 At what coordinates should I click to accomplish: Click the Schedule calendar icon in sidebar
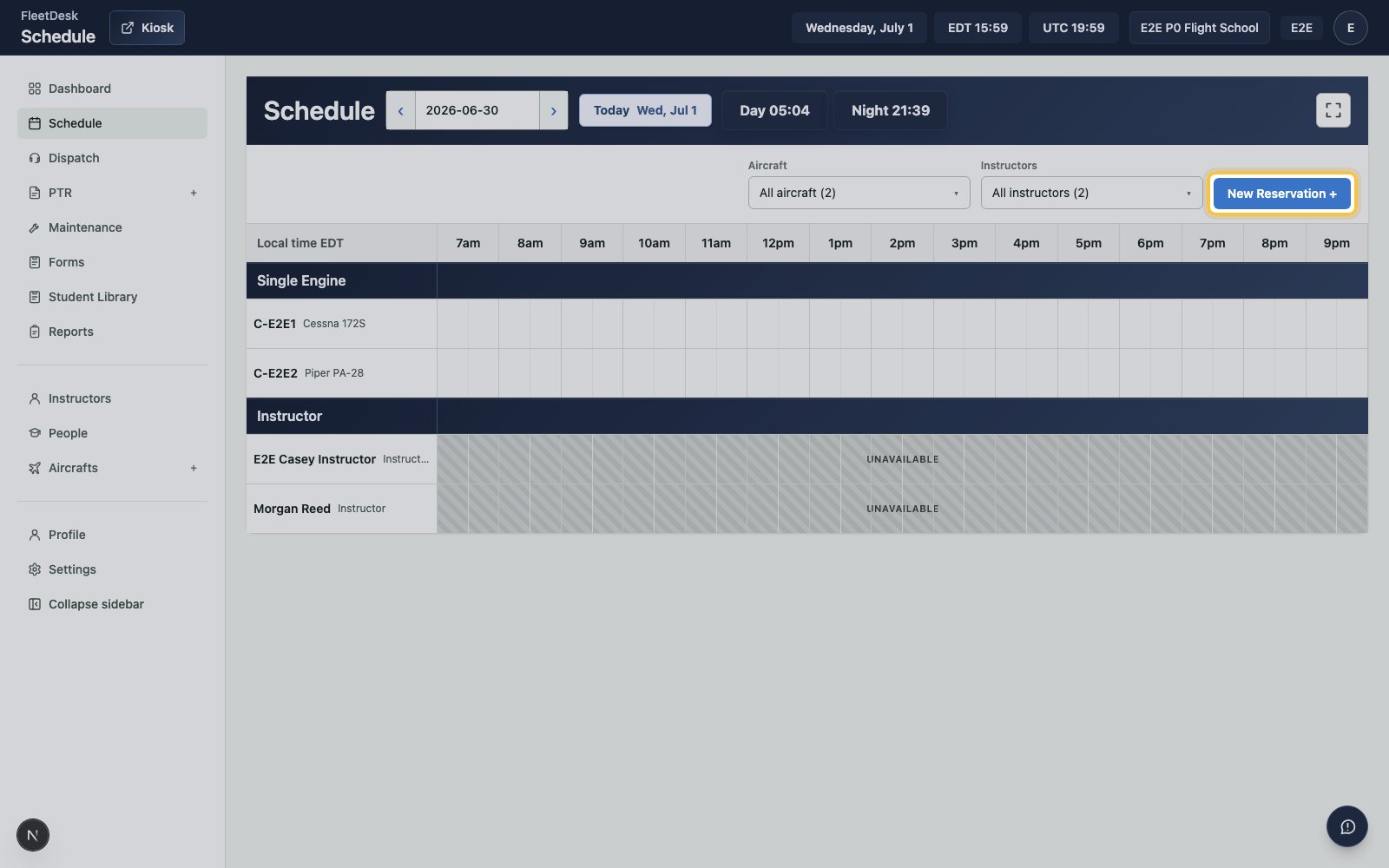(35, 123)
